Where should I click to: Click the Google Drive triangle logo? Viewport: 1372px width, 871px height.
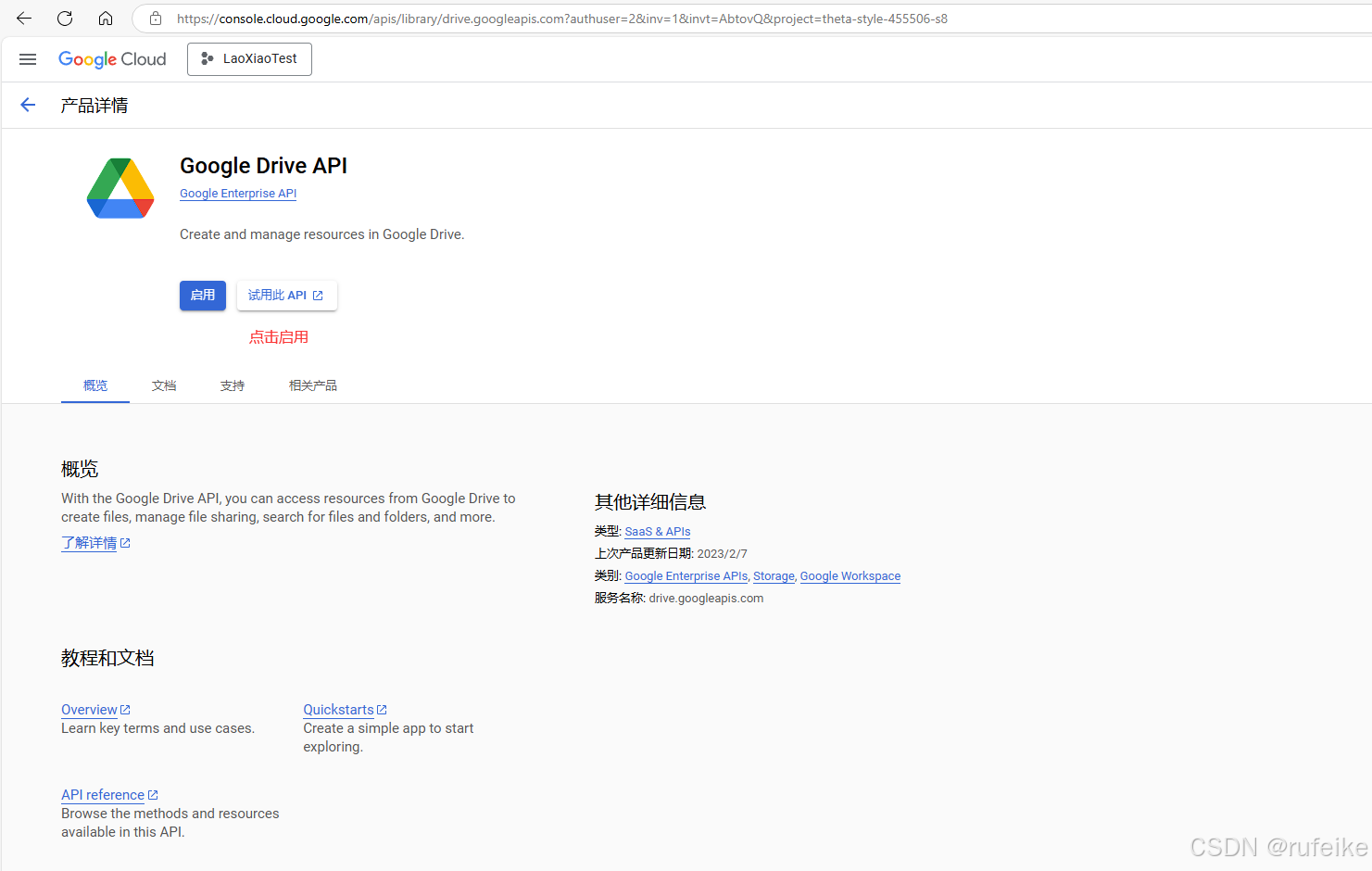tap(120, 188)
